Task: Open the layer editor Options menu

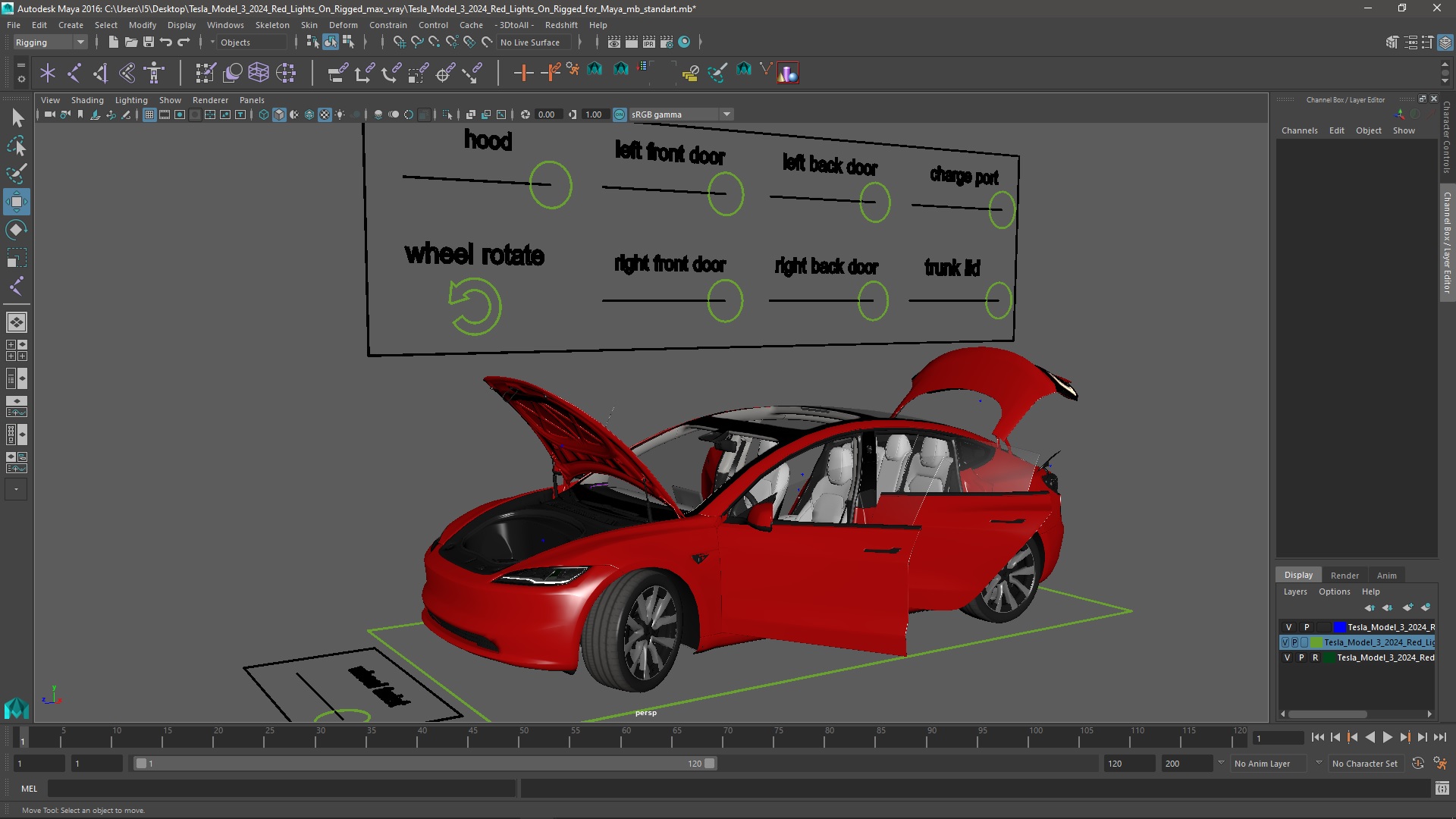Action: point(1334,591)
